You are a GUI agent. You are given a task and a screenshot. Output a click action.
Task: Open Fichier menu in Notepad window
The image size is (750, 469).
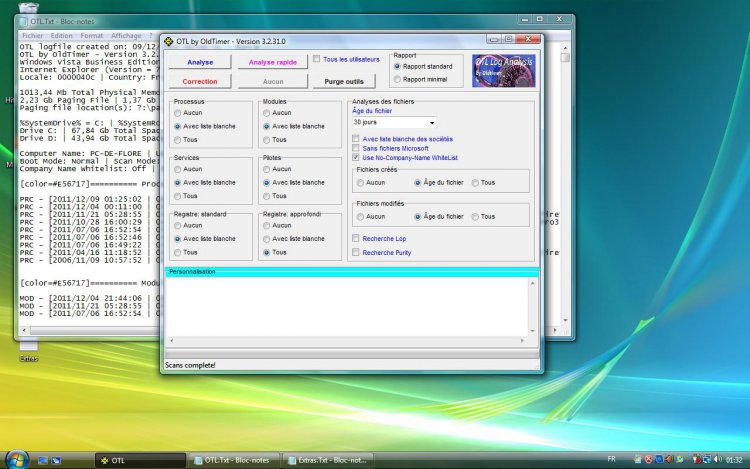pyautogui.click(x=33, y=35)
